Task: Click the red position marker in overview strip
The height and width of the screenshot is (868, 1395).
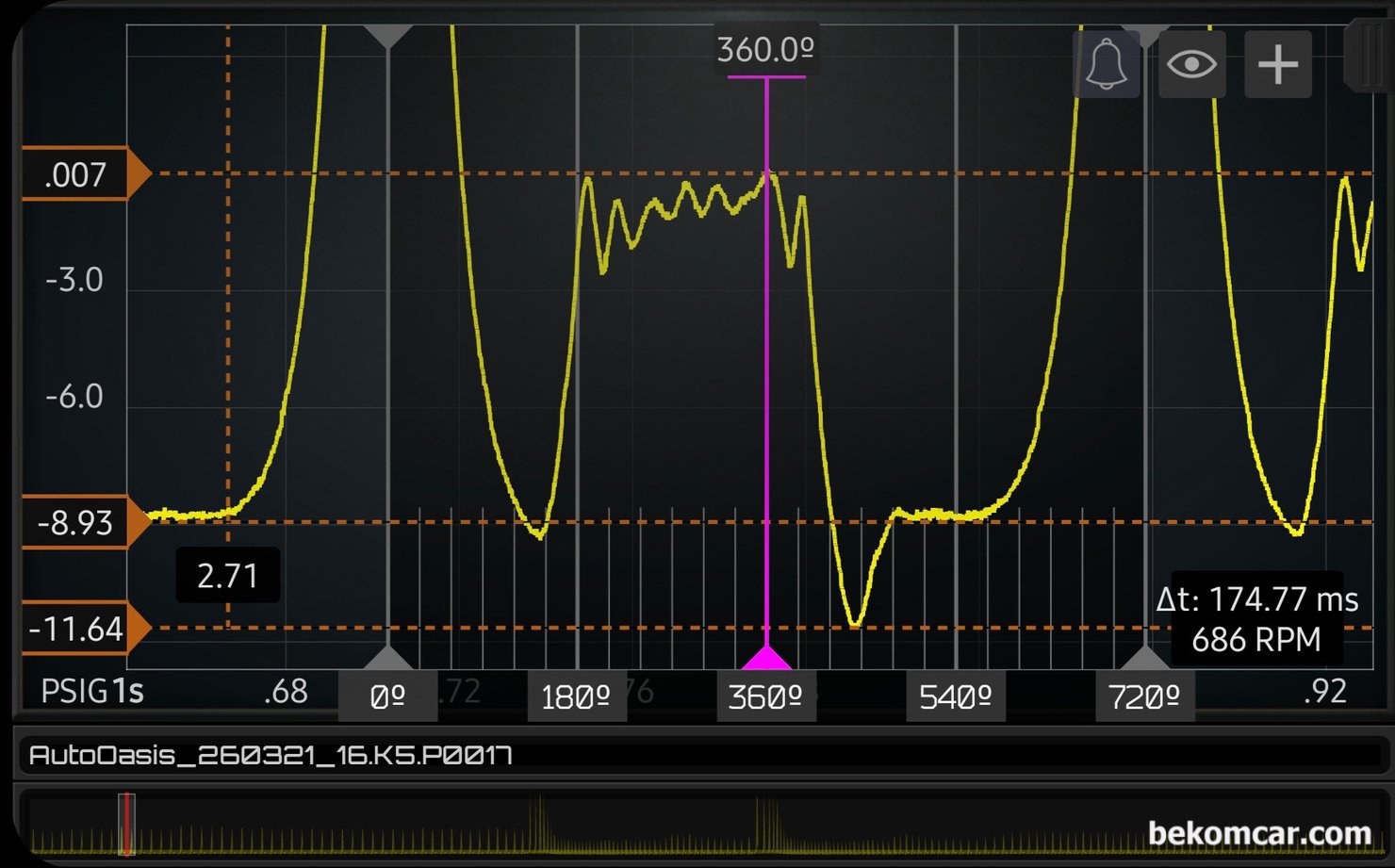Action: pos(126,825)
